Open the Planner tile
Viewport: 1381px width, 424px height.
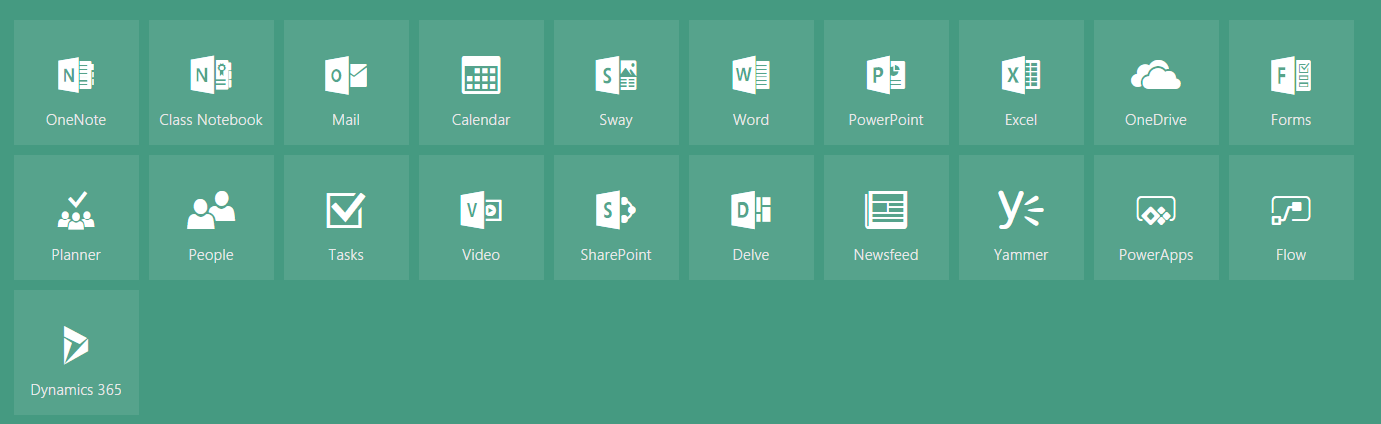coord(76,217)
